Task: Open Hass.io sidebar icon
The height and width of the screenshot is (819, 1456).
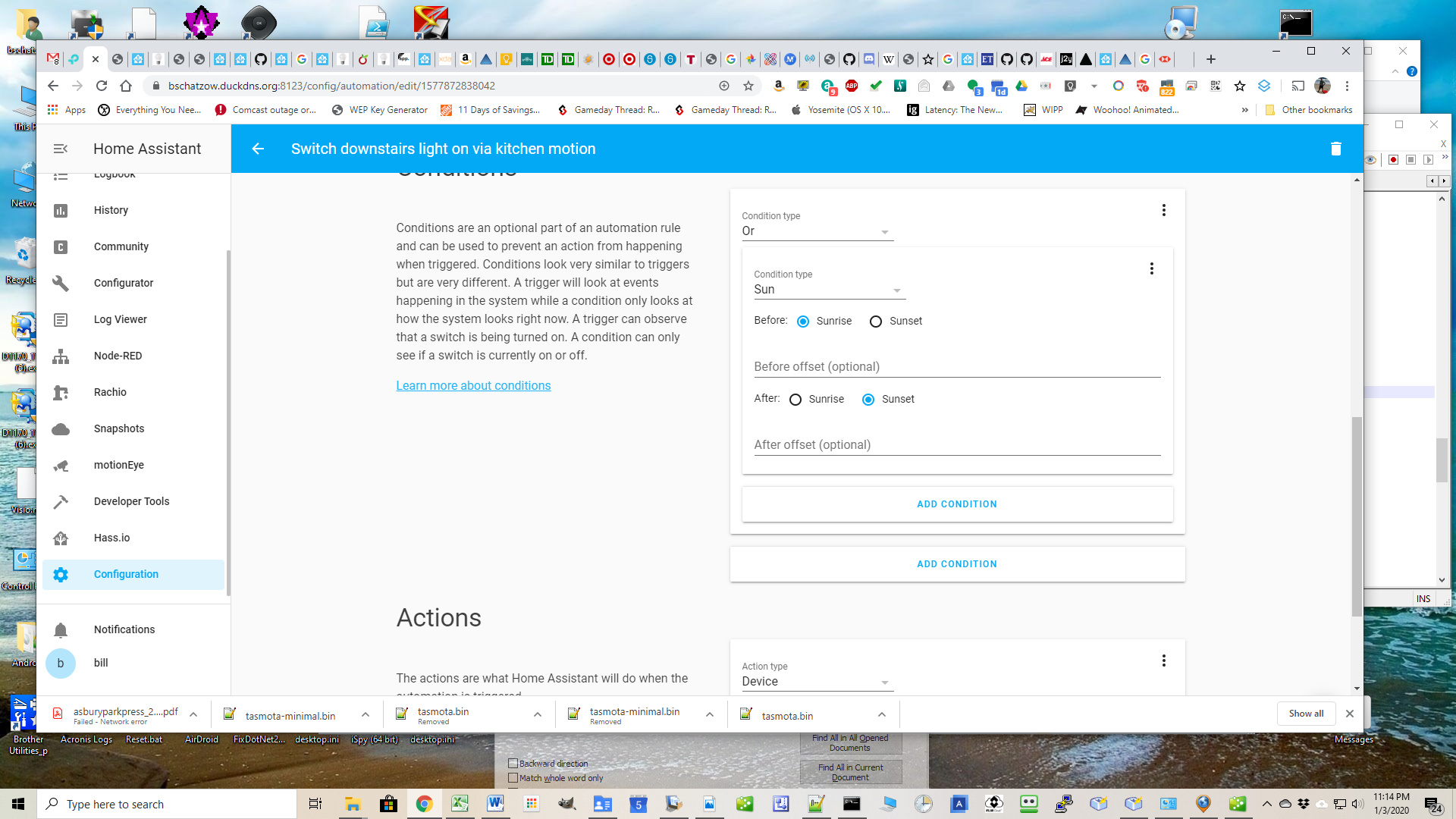Action: [x=61, y=538]
